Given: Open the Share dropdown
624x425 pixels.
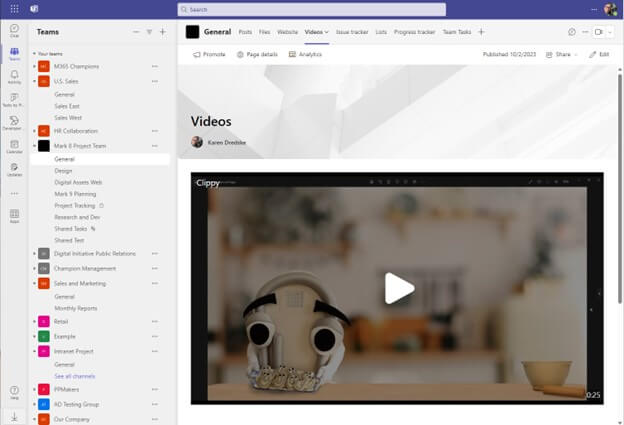Looking at the screenshot, I should (x=562, y=55).
